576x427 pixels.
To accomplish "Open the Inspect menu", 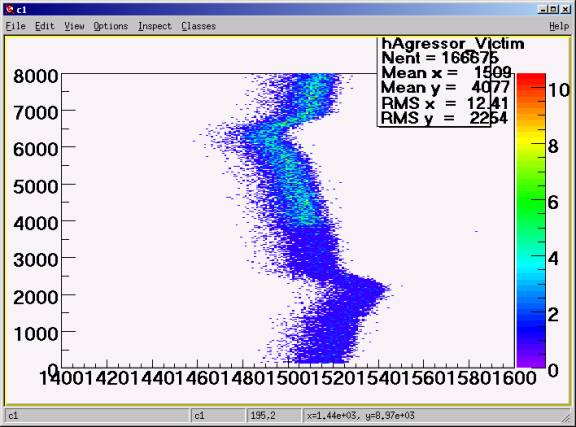I will click(155, 26).
